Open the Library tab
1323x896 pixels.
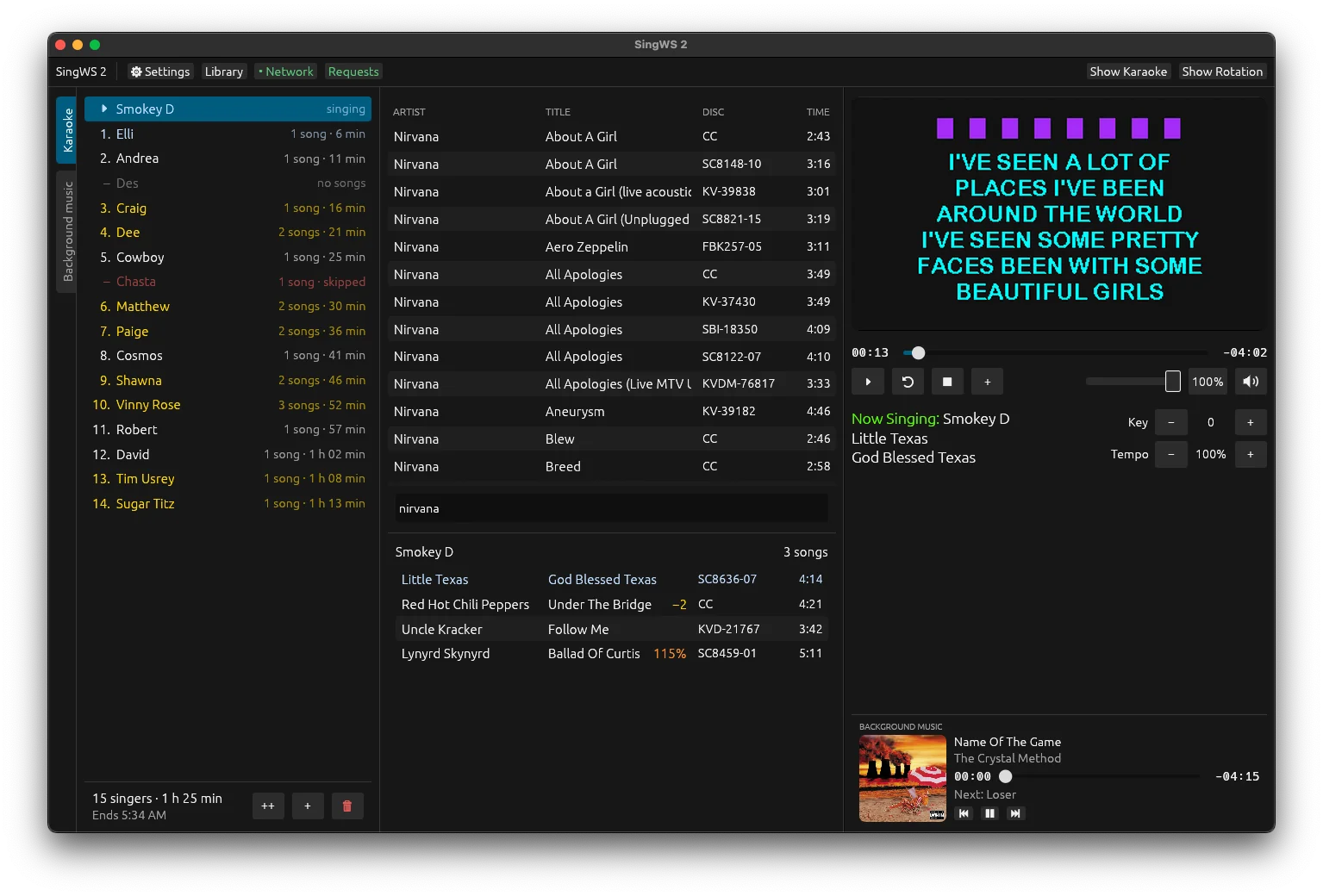[224, 72]
